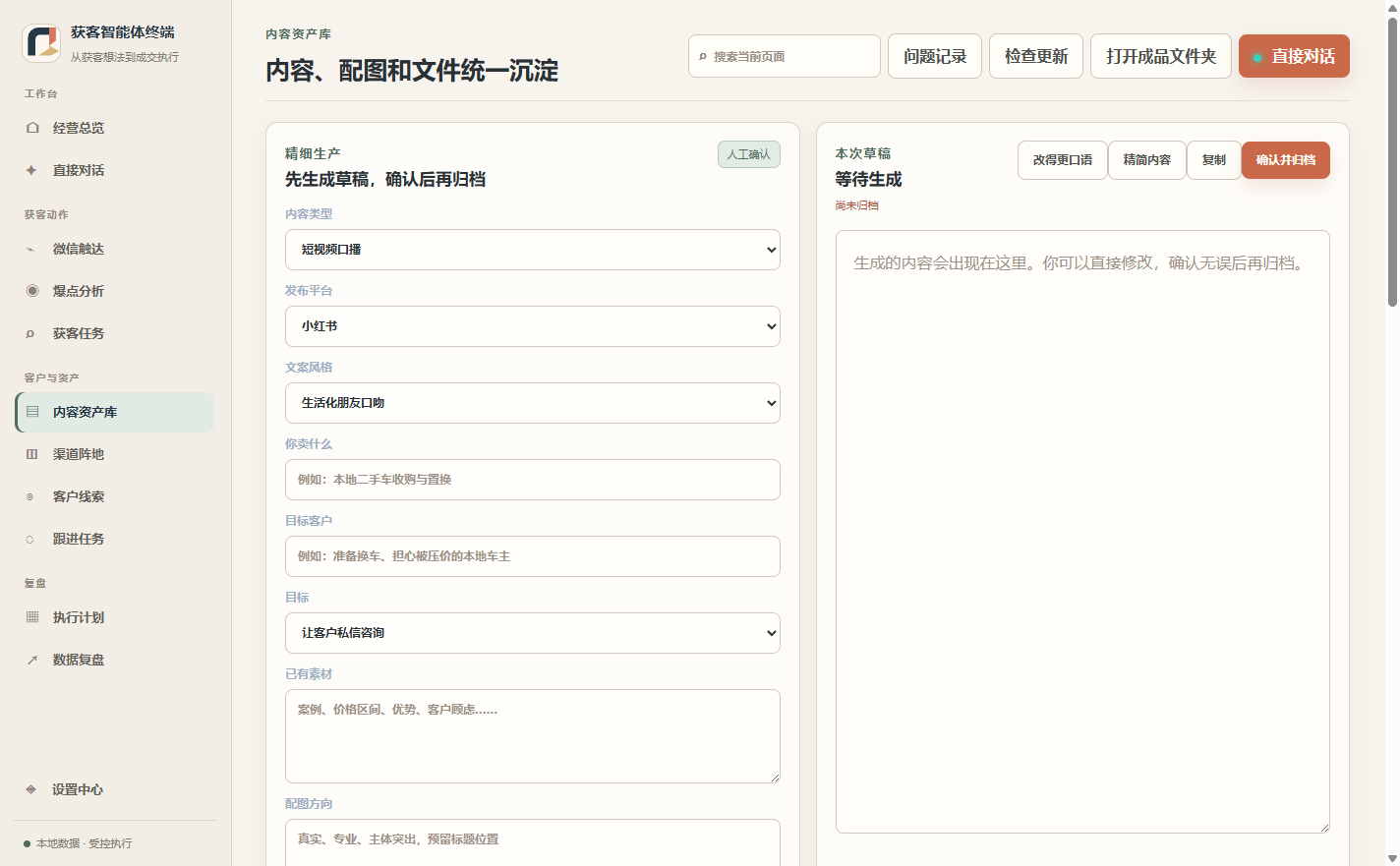Image resolution: width=1400 pixels, height=866 pixels.
Task: Open 设置中心 at sidebar bottom
Action: pyautogui.click(x=115, y=789)
